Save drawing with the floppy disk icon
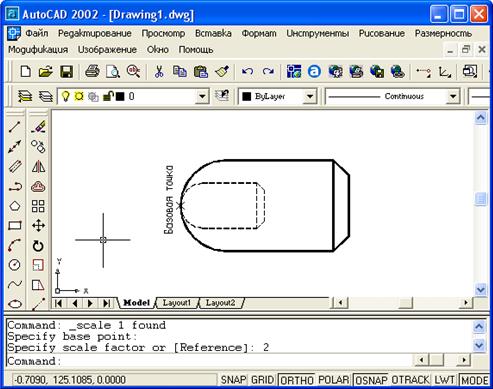The width and height of the screenshot is (493, 389). coord(66,72)
